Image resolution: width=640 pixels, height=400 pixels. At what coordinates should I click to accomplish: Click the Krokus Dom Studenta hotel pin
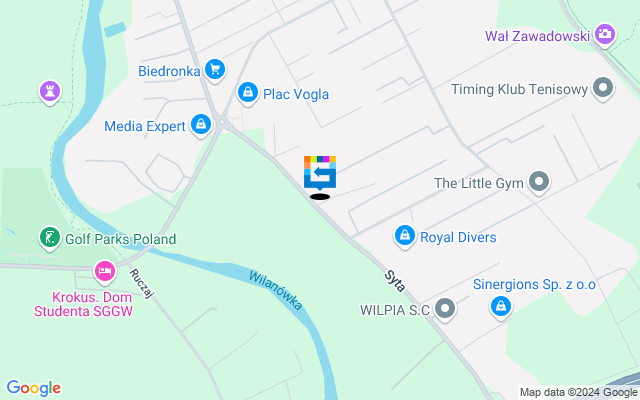(105, 272)
